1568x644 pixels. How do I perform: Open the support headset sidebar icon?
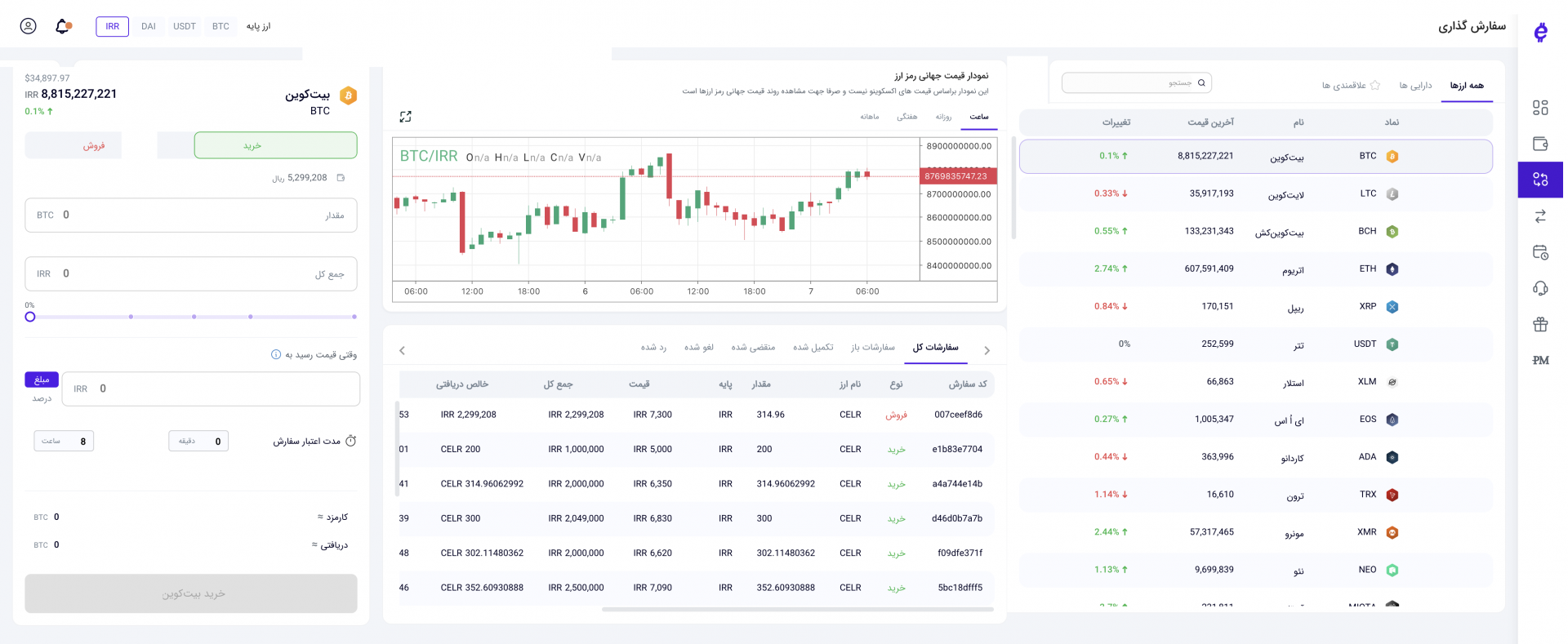(1540, 288)
